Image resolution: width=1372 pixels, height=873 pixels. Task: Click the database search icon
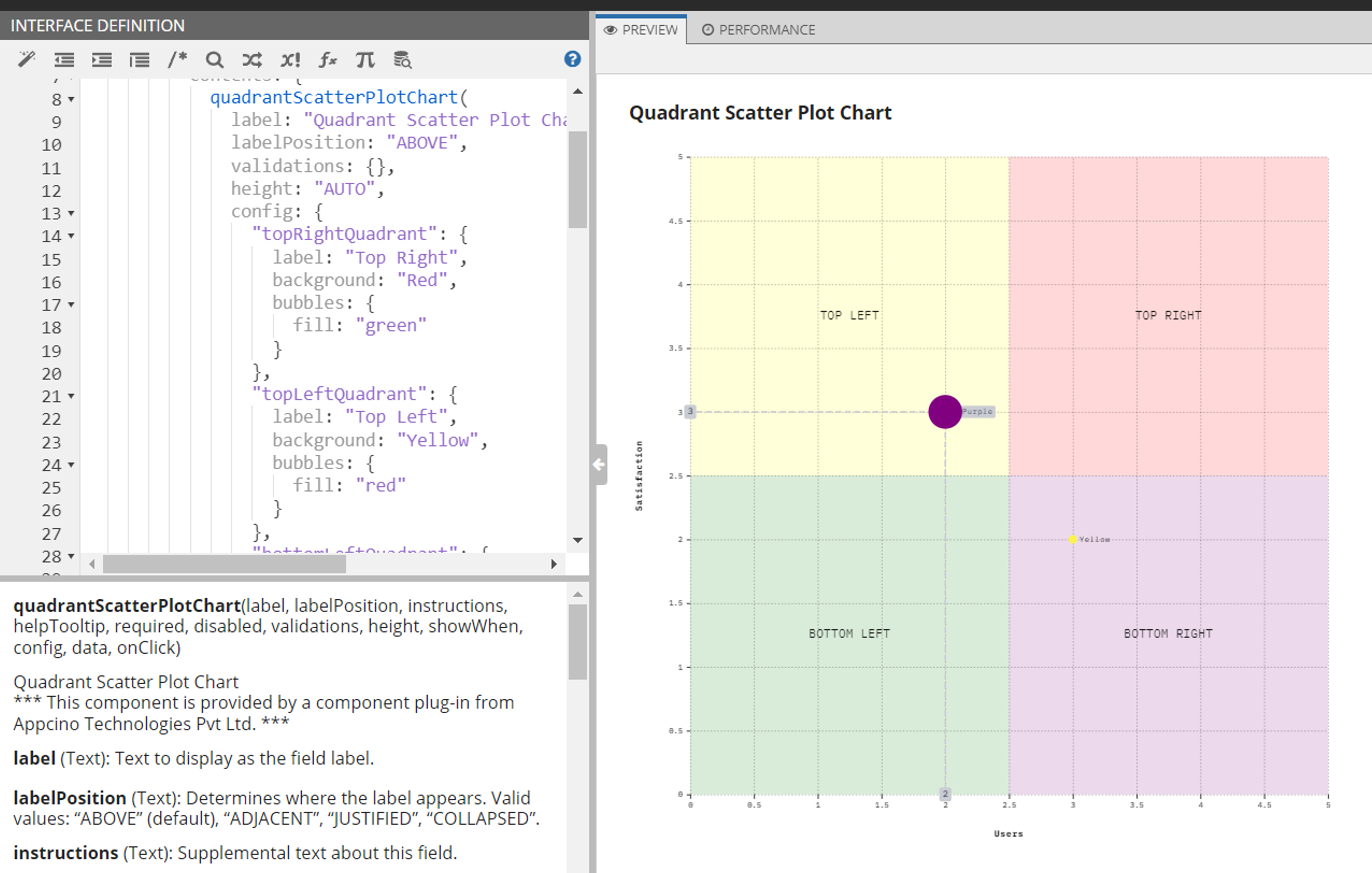(403, 60)
